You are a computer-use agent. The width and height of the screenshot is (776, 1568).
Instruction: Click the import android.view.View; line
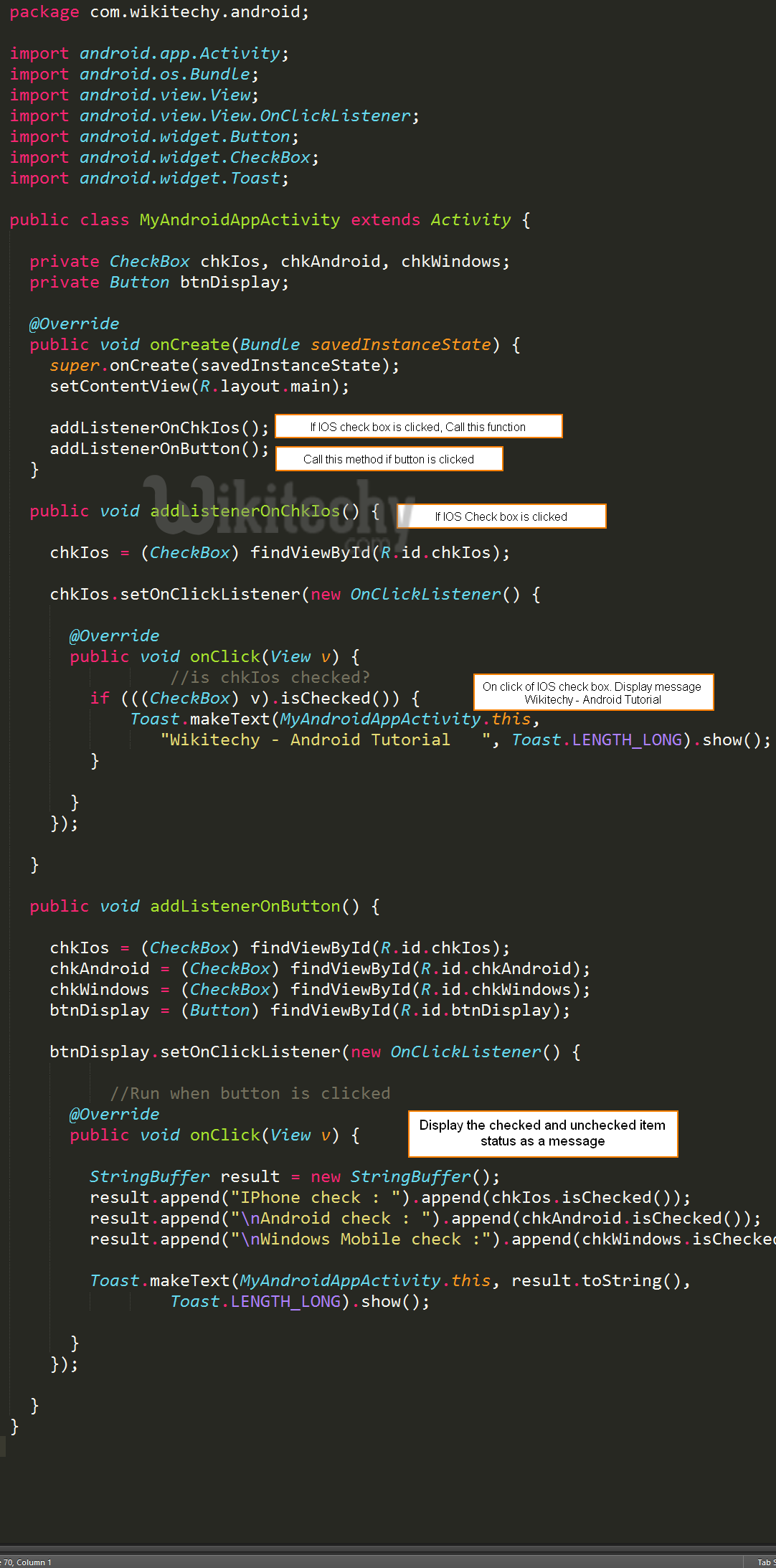[x=134, y=95]
